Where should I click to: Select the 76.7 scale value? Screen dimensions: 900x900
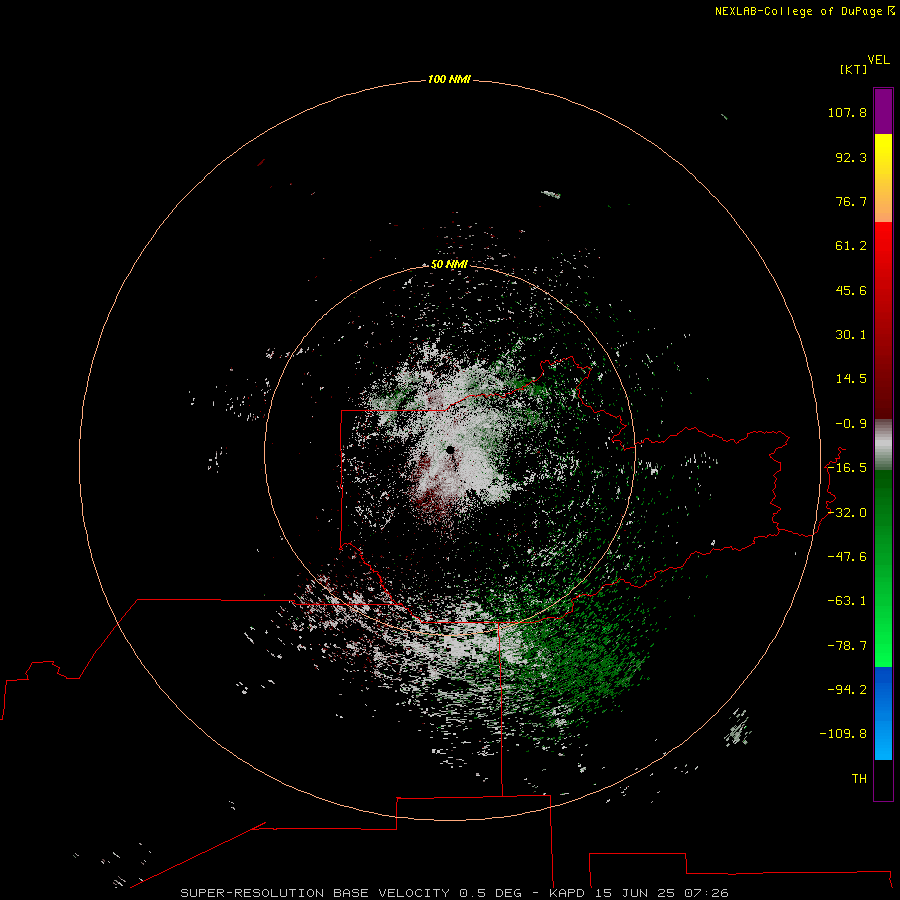pyautogui.click(x=851, y=201)
